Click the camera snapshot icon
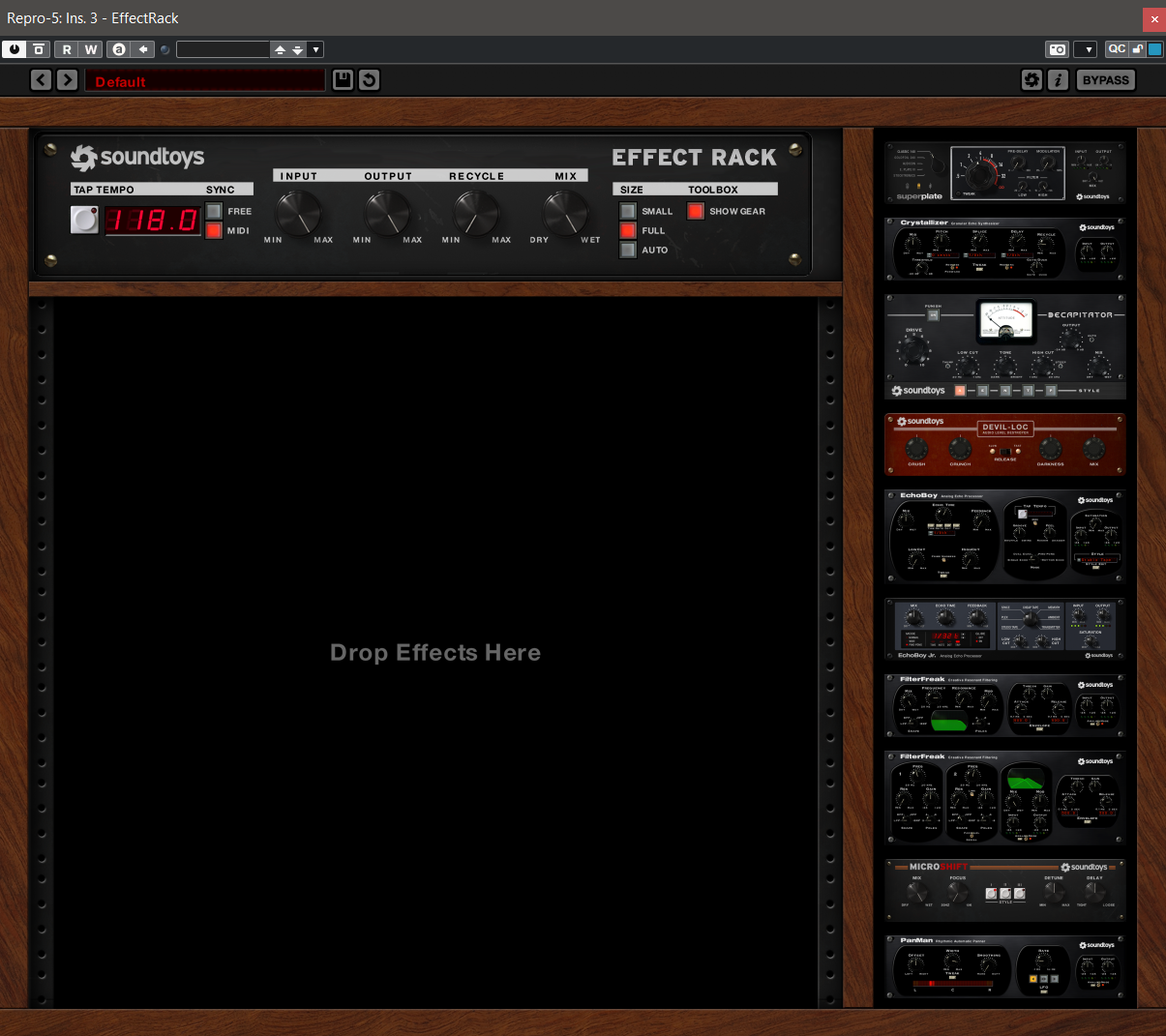 point(1058,49)
